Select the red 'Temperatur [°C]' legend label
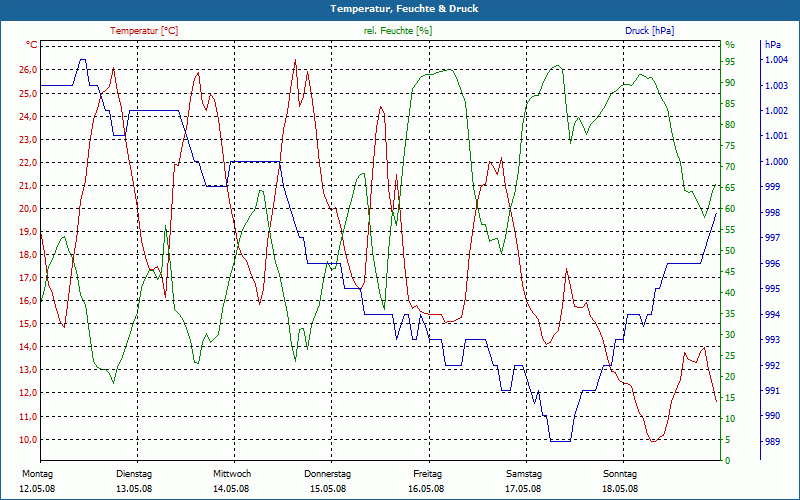 [x=144, y=31]
